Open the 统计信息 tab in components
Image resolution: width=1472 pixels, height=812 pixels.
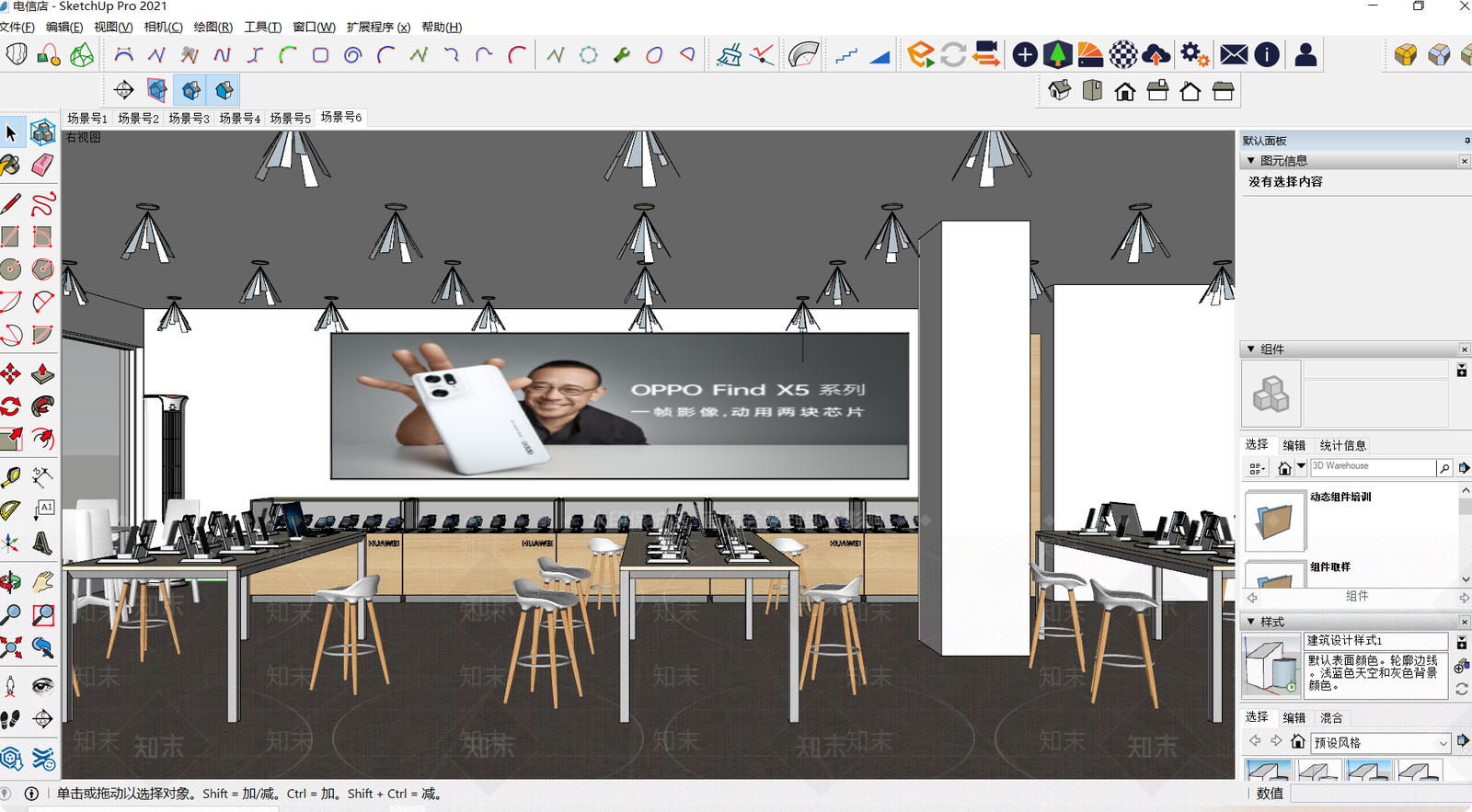click(x=1343, y=445)
